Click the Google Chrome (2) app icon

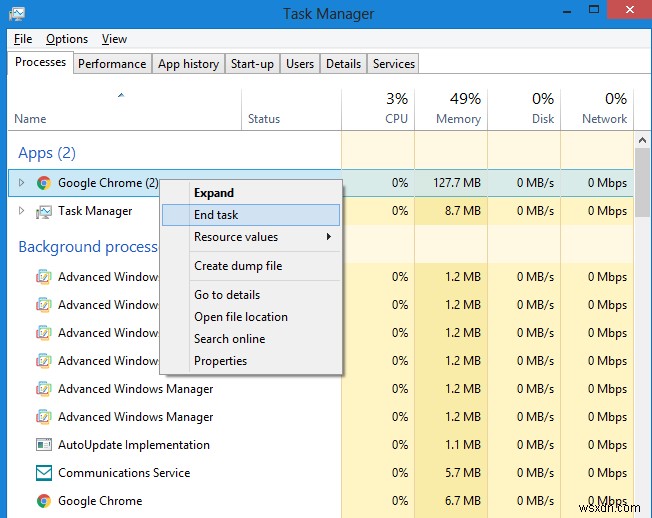click(44, 183)
